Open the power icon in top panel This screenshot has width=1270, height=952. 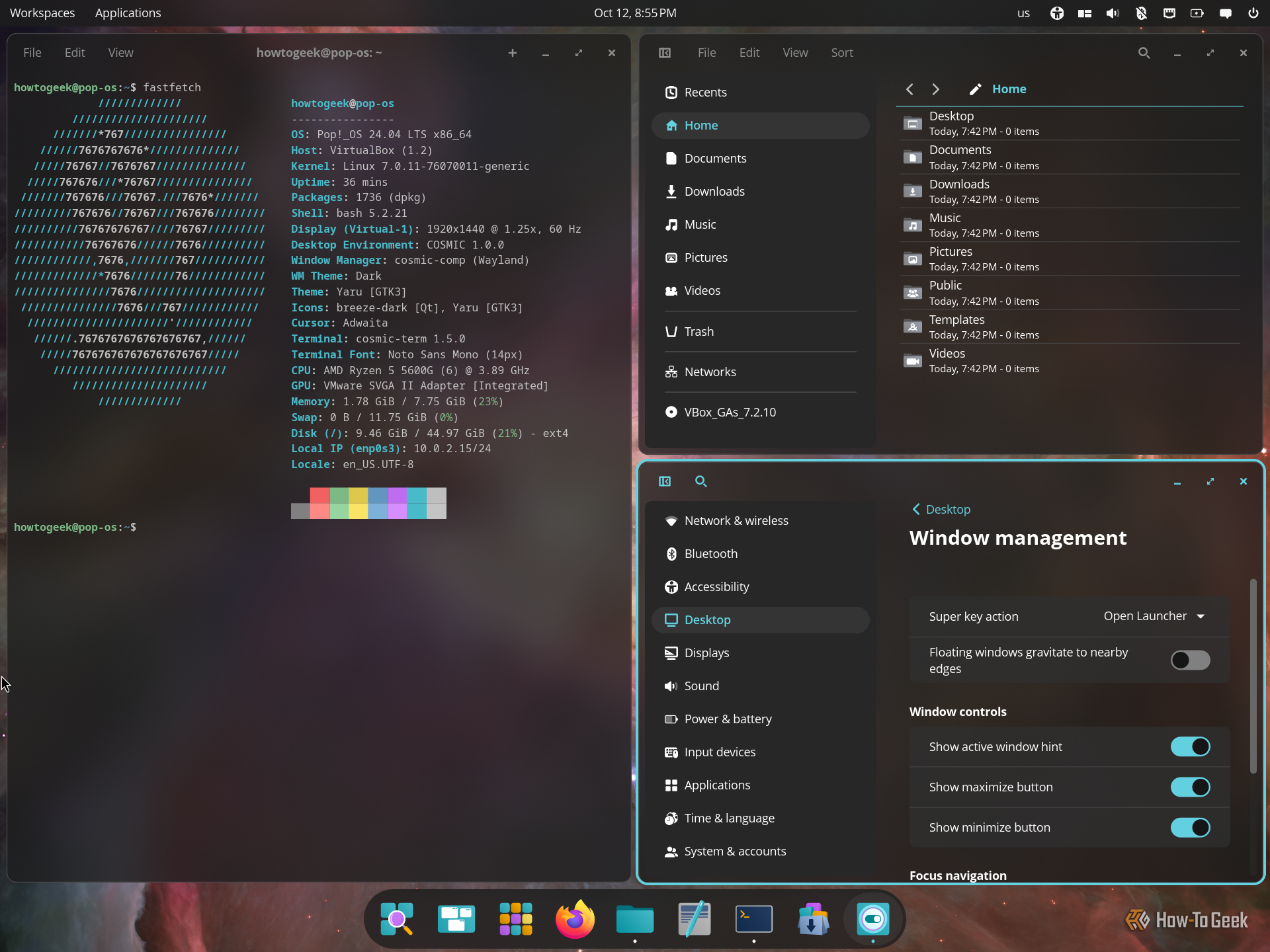[x=1253, y=13]
